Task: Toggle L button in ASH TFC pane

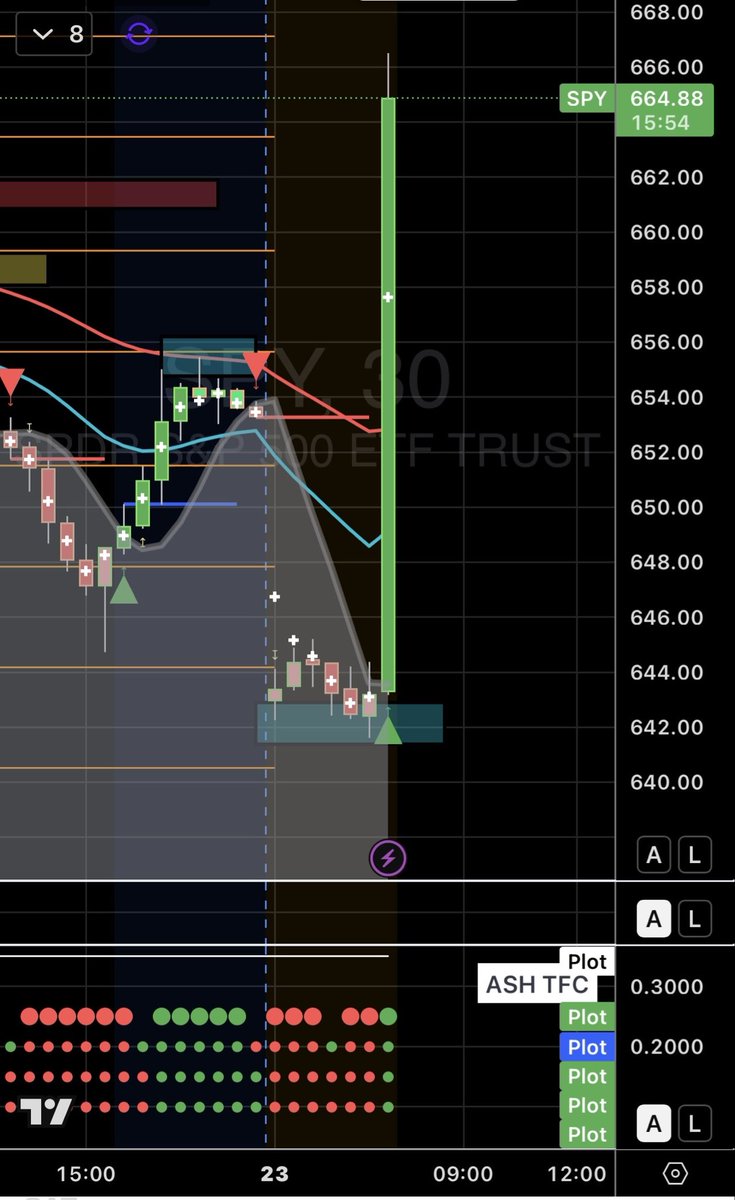Action: (x=694, y=1124)
